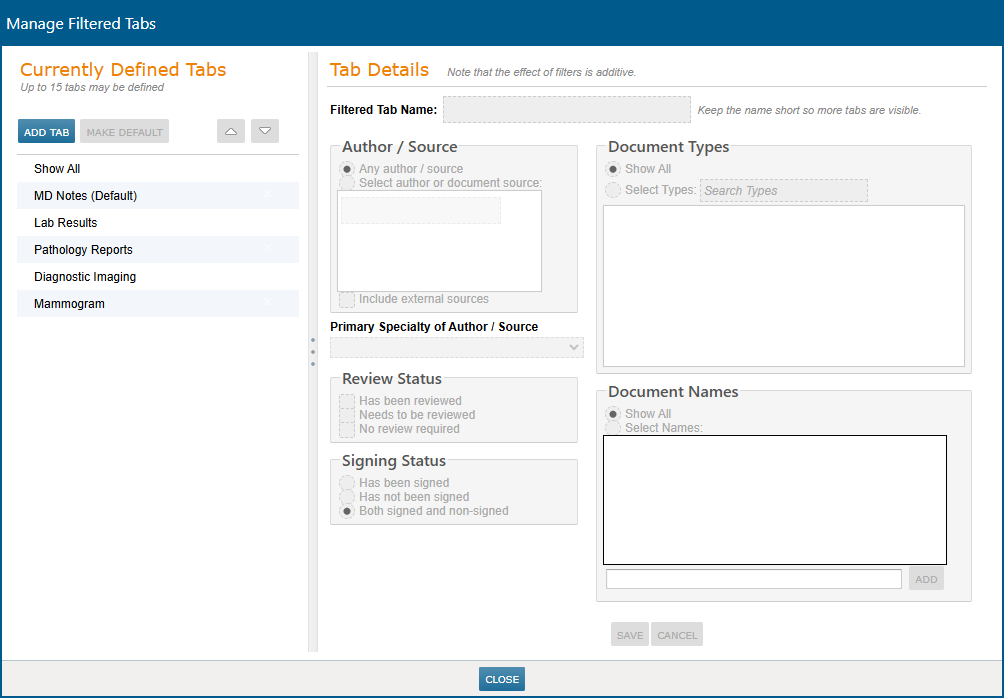Enable the Include external sources checkbox

[x=347, y=299]
